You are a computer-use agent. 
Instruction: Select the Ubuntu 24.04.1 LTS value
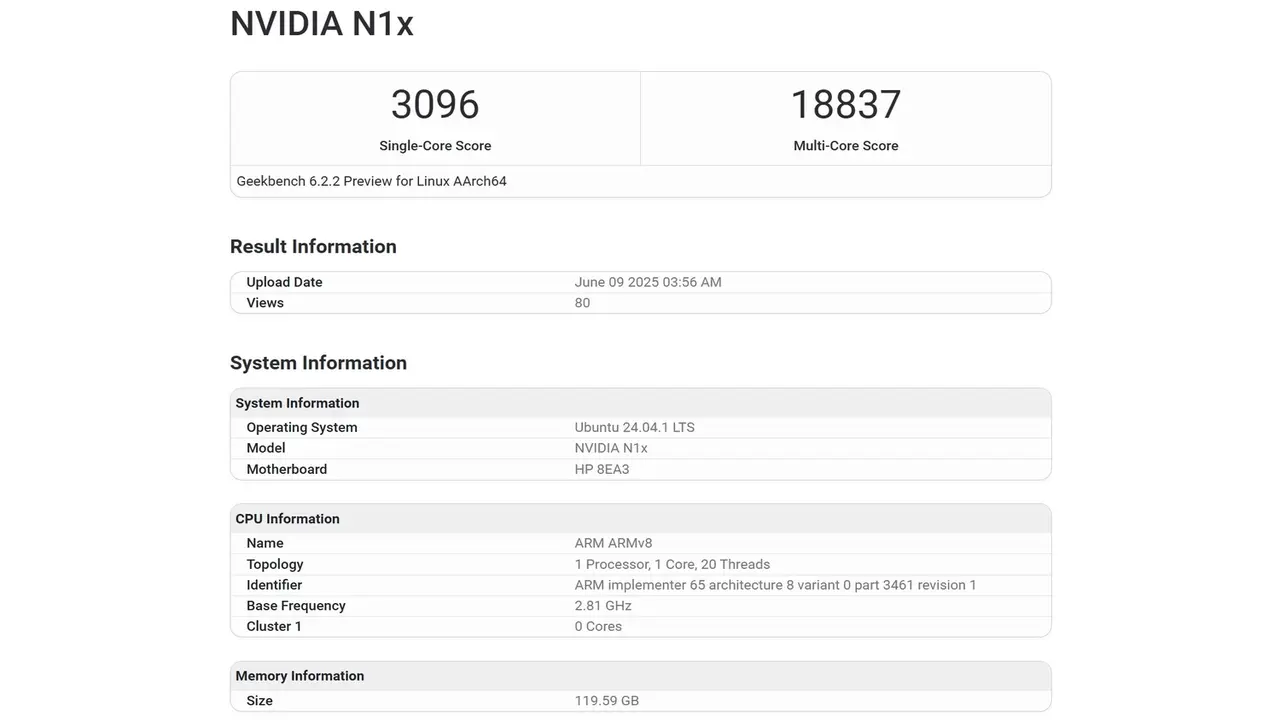(634, 427)
